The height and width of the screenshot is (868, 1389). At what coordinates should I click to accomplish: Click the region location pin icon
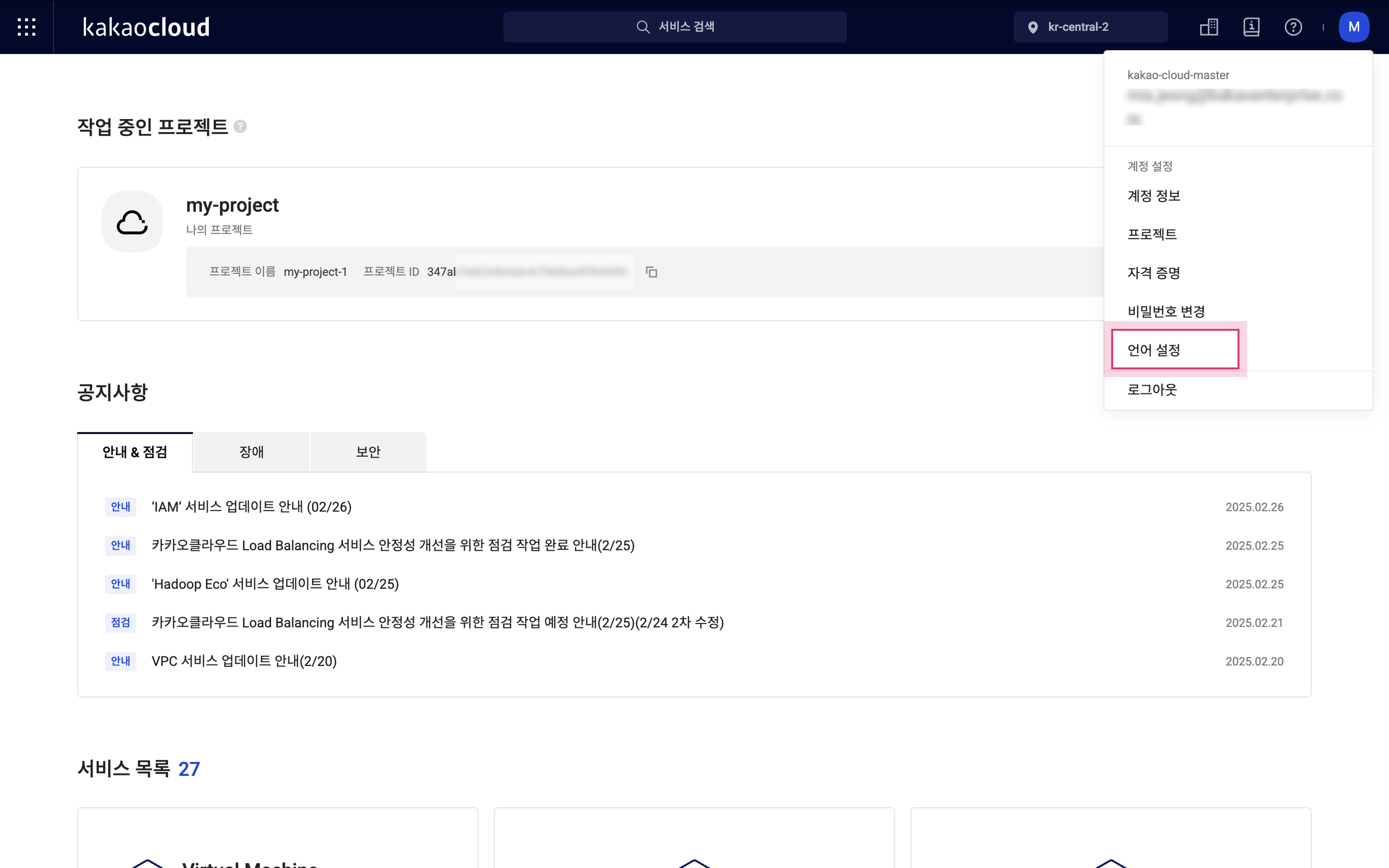tap(1033, 27)
